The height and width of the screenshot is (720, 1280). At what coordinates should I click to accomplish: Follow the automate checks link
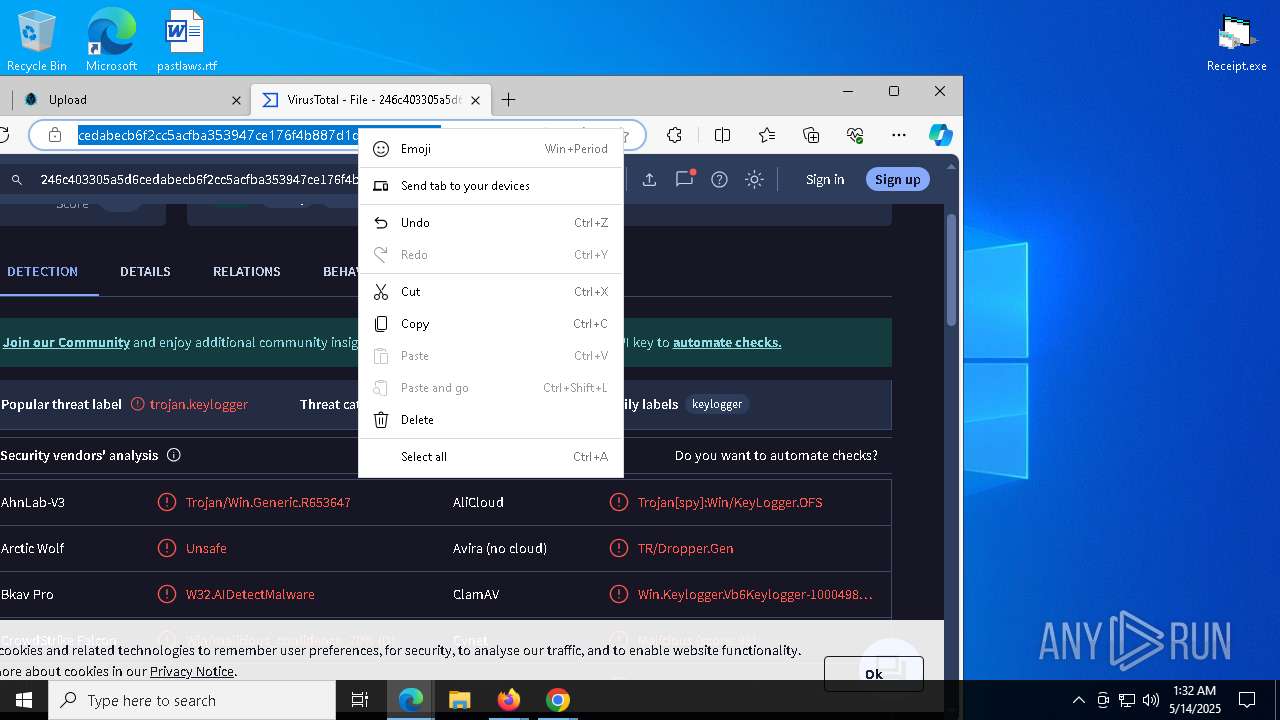click(727, 342)
